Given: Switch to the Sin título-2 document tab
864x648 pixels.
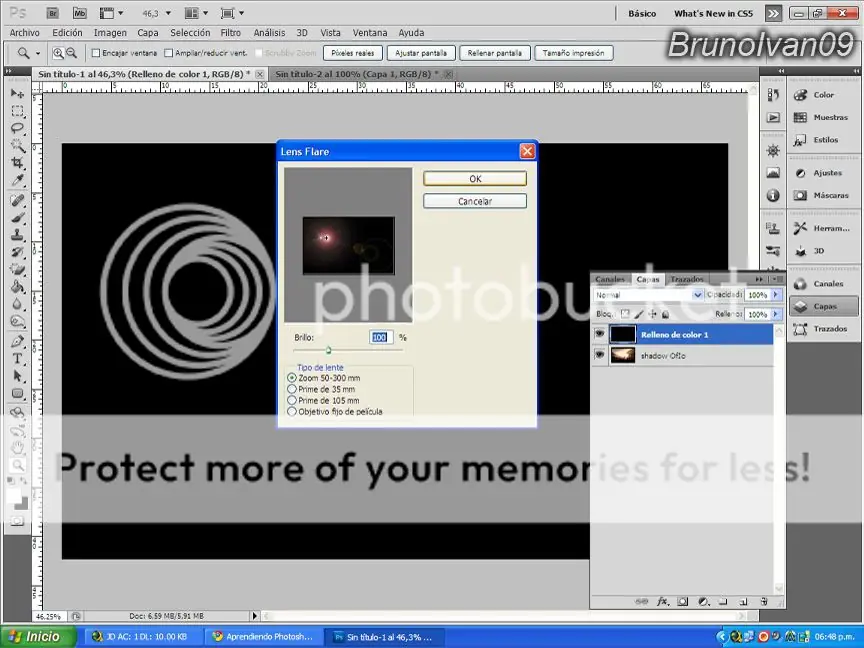Looking at the screenshot, I should (357, 74).
